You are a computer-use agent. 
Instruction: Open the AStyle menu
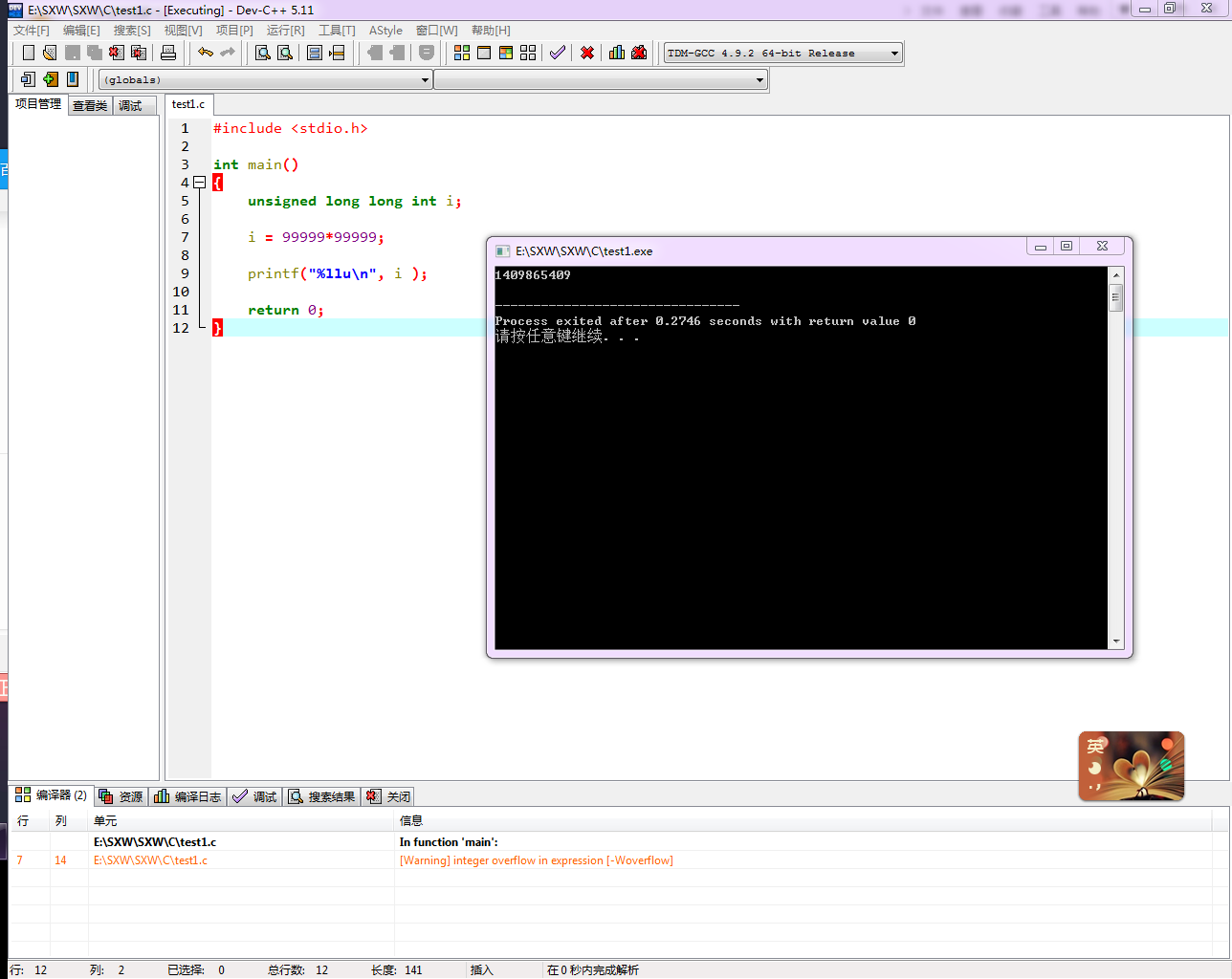[385, 31]
